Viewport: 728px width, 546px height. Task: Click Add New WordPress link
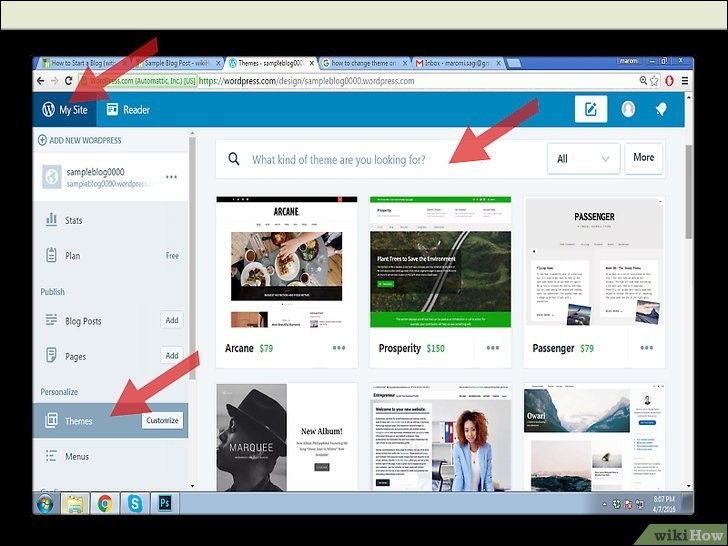[x=79, y=140]
